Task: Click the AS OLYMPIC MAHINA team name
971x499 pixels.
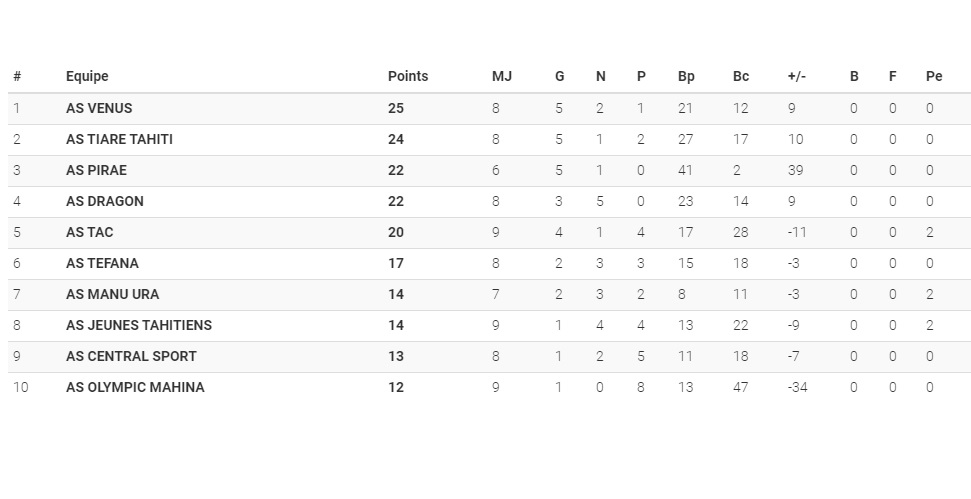Action: tap(135, 387)
